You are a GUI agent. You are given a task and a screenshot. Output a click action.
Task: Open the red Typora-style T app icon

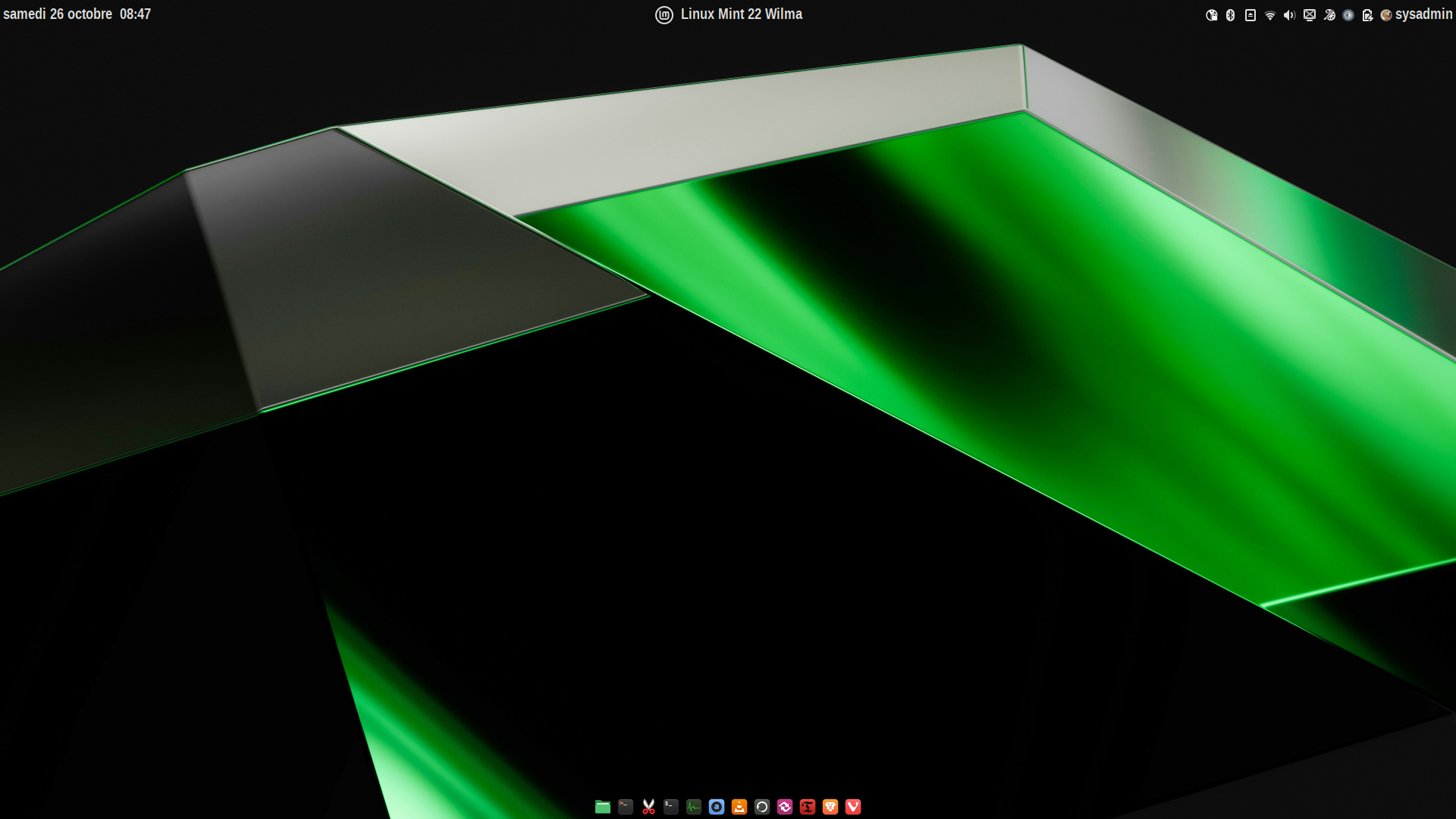(808, 807)
